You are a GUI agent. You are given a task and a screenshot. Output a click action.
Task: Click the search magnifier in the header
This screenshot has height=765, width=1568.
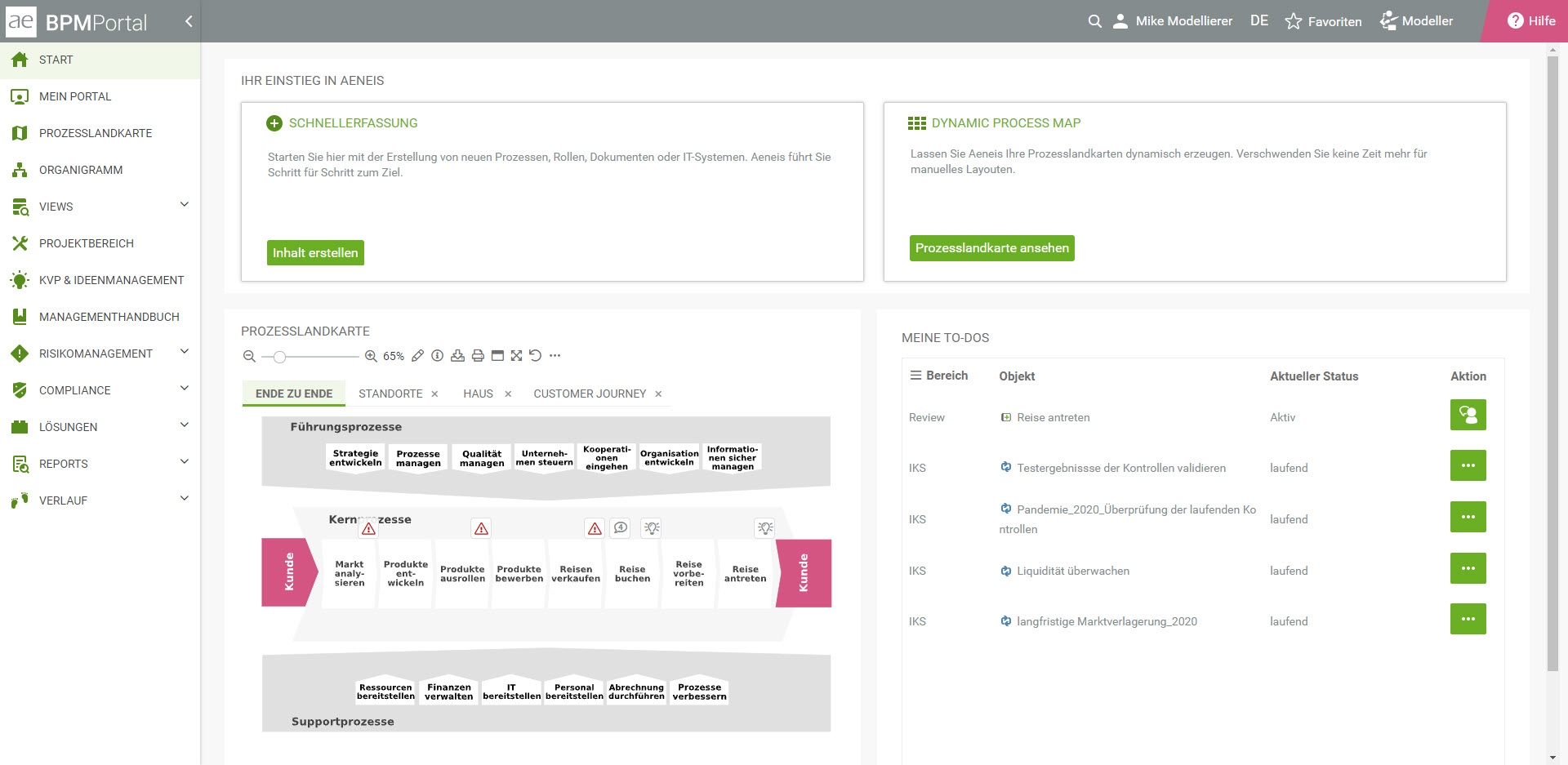point(1095,21)
